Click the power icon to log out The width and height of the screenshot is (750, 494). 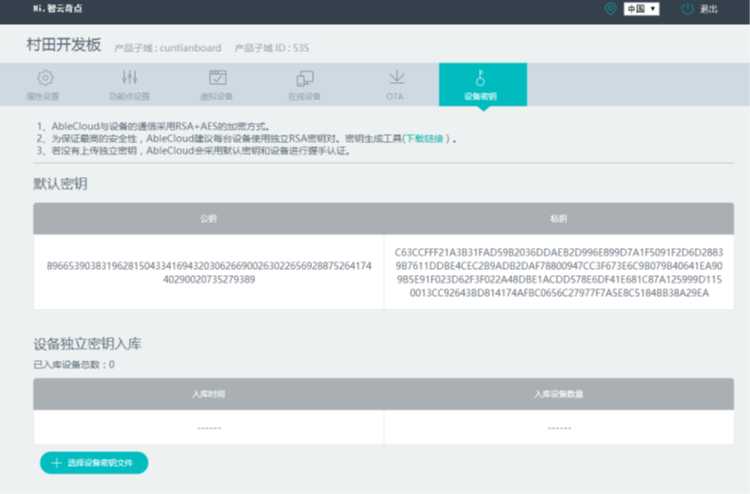click(687, 9)
